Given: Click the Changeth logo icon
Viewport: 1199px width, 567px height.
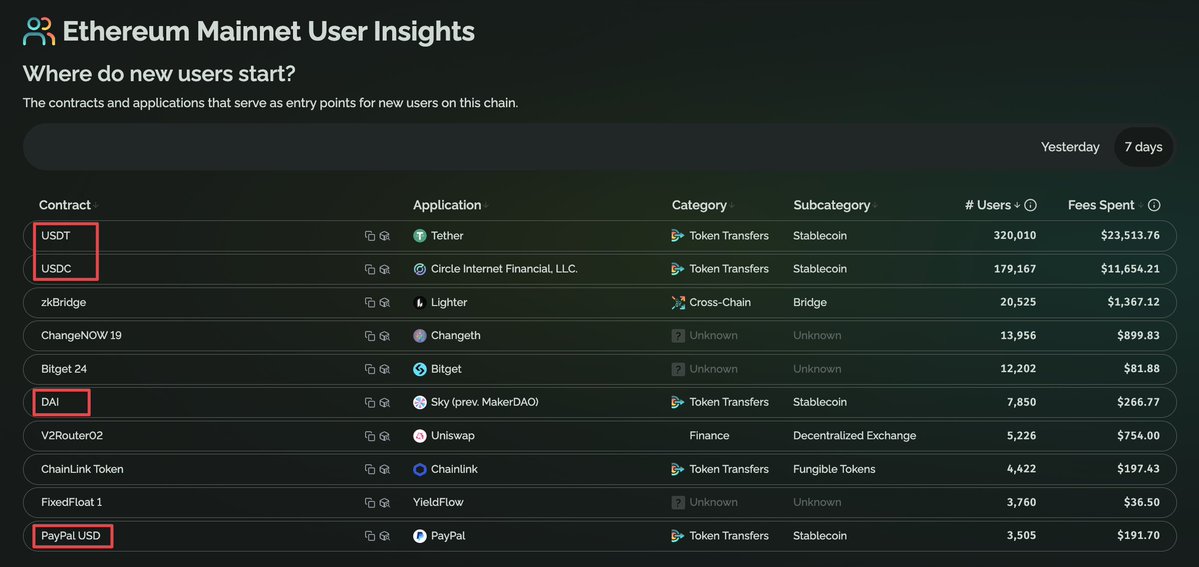Looking at the screenshot, I should 420,336.
